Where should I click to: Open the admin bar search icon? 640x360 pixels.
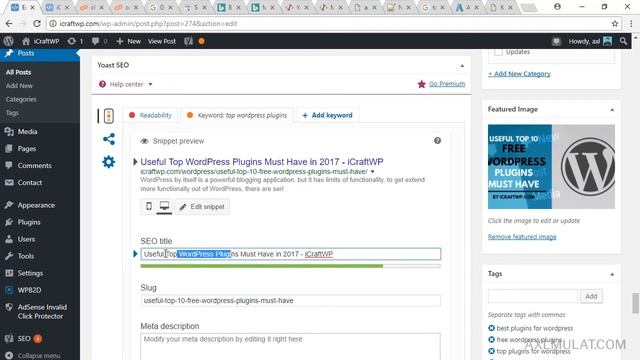(623, 41)
